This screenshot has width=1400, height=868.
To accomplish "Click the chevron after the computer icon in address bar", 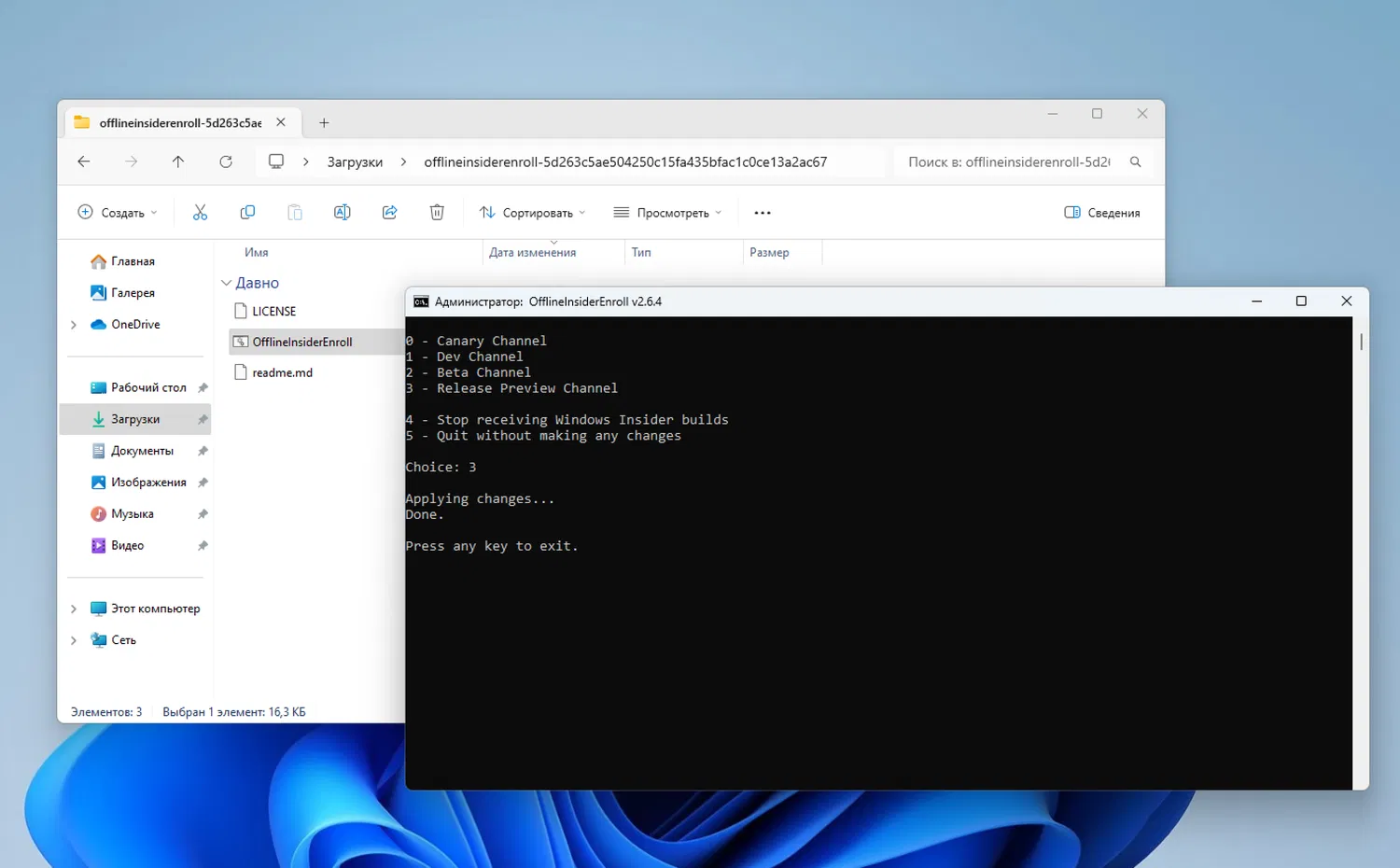I will pyautogui.click(x=305, y=161).
